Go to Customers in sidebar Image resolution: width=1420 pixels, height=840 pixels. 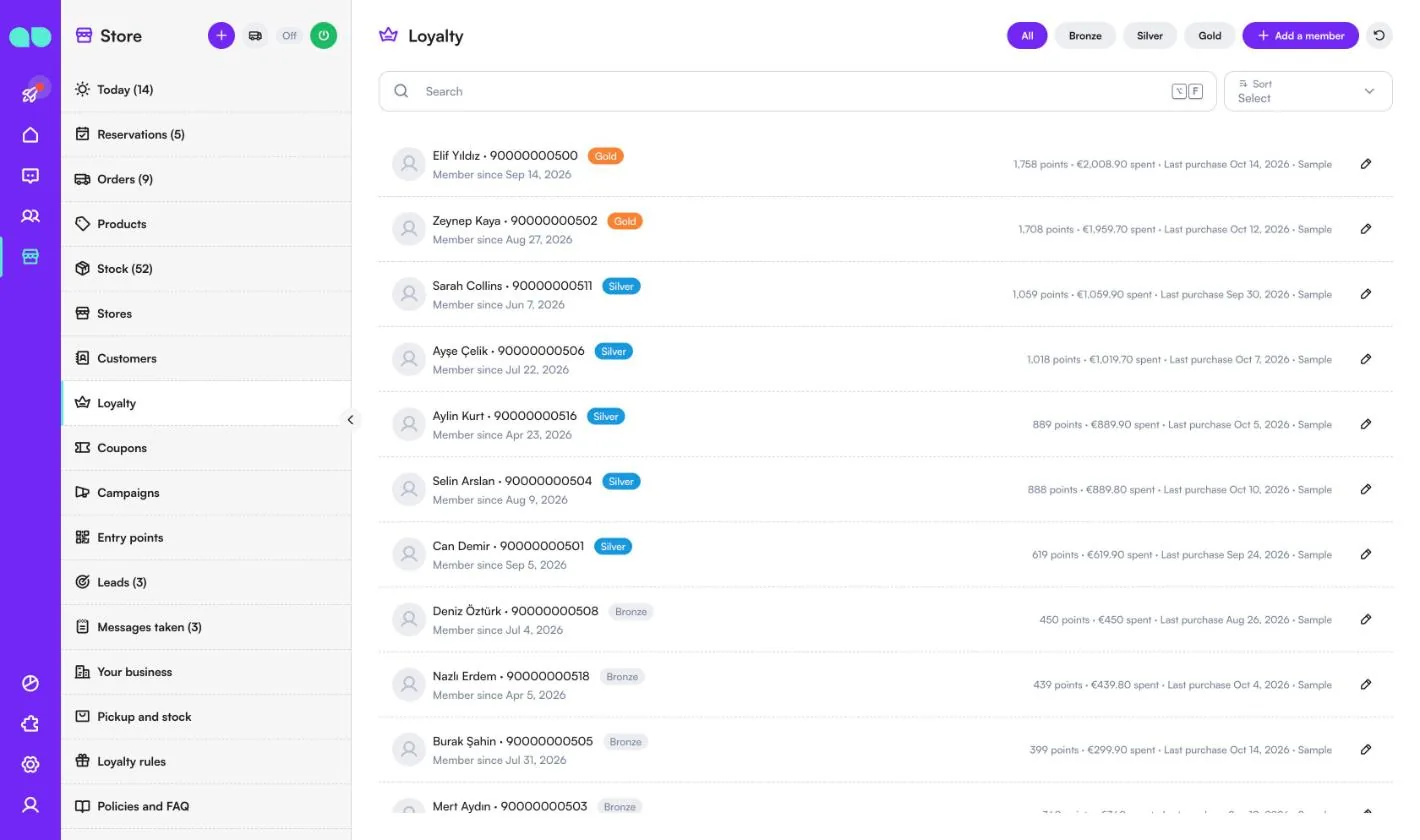tap(206, 358)
